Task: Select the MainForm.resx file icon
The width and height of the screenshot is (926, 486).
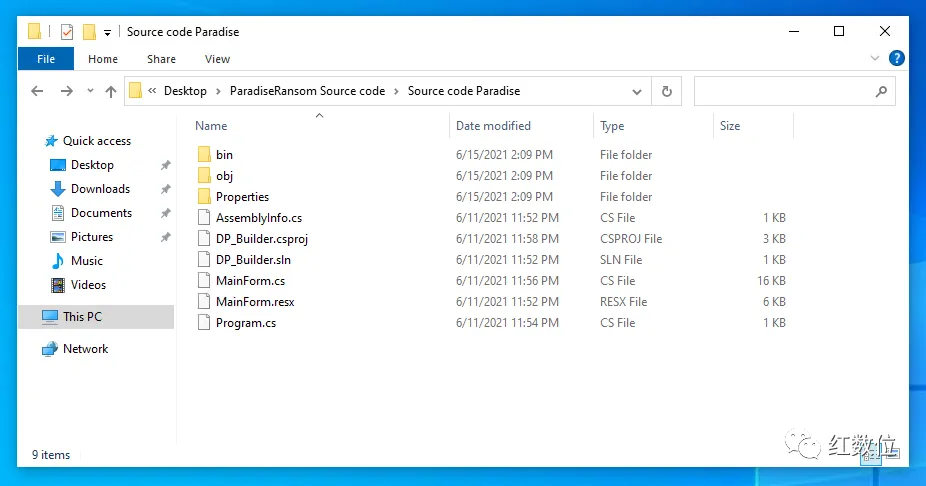Action: click(204, 302)
